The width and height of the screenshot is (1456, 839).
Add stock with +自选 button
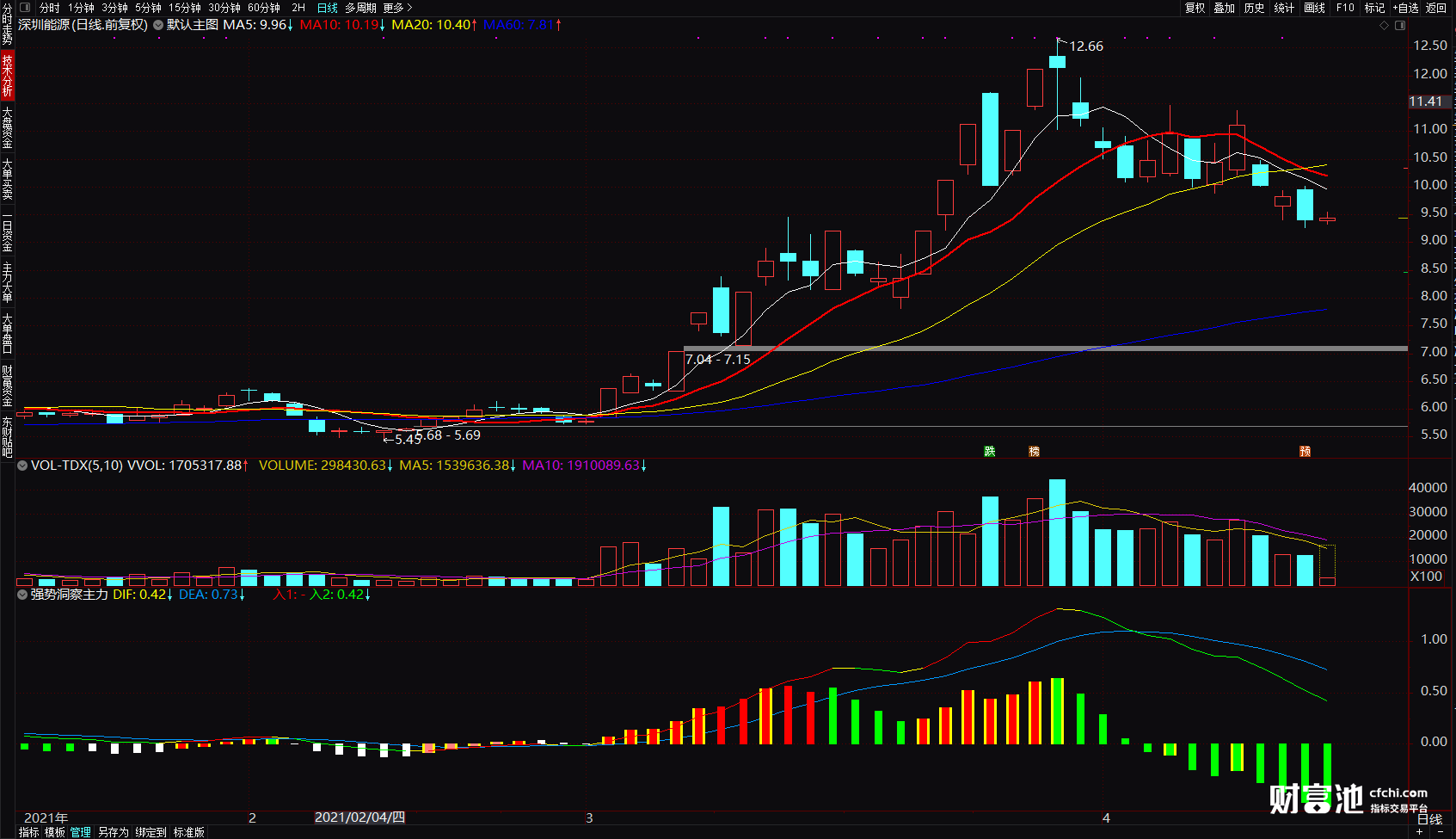(1405, 8)
